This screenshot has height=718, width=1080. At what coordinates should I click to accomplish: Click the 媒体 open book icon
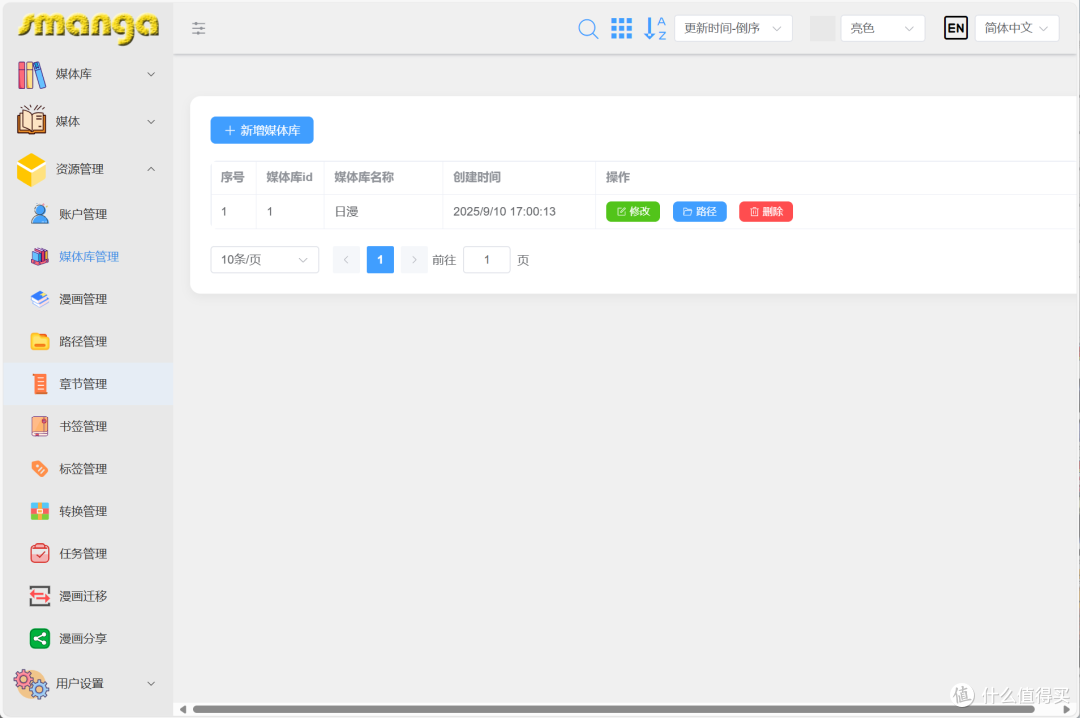32,121
